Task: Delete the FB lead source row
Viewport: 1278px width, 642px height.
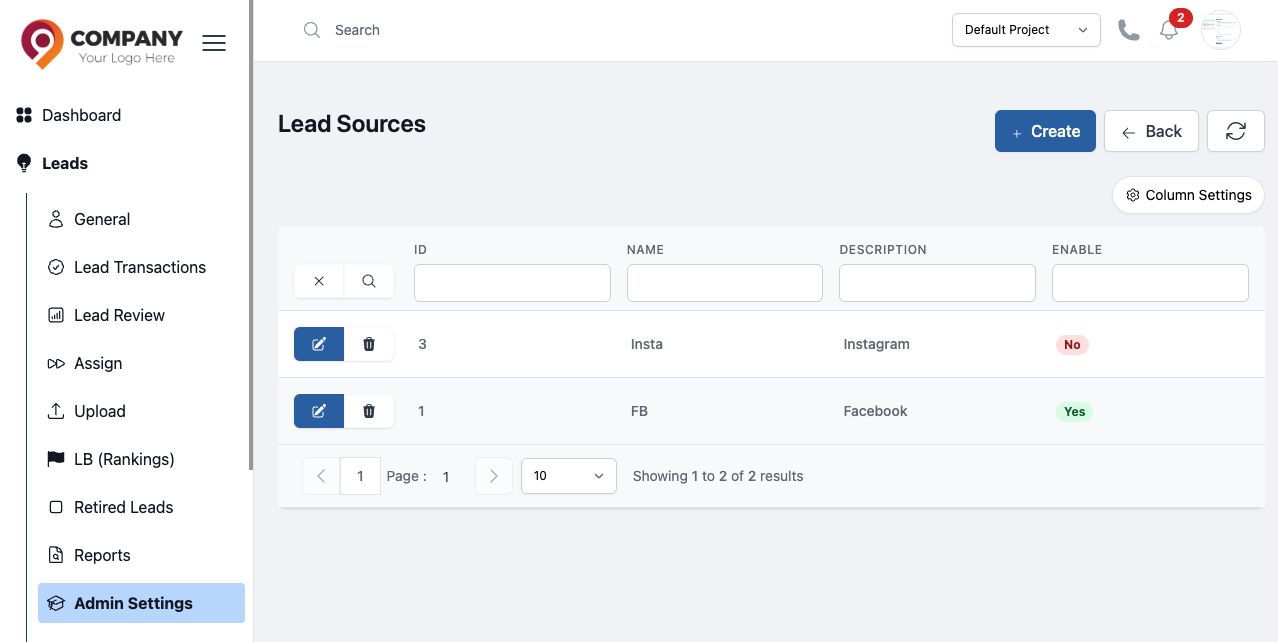Action: click(x=369, y=411)
